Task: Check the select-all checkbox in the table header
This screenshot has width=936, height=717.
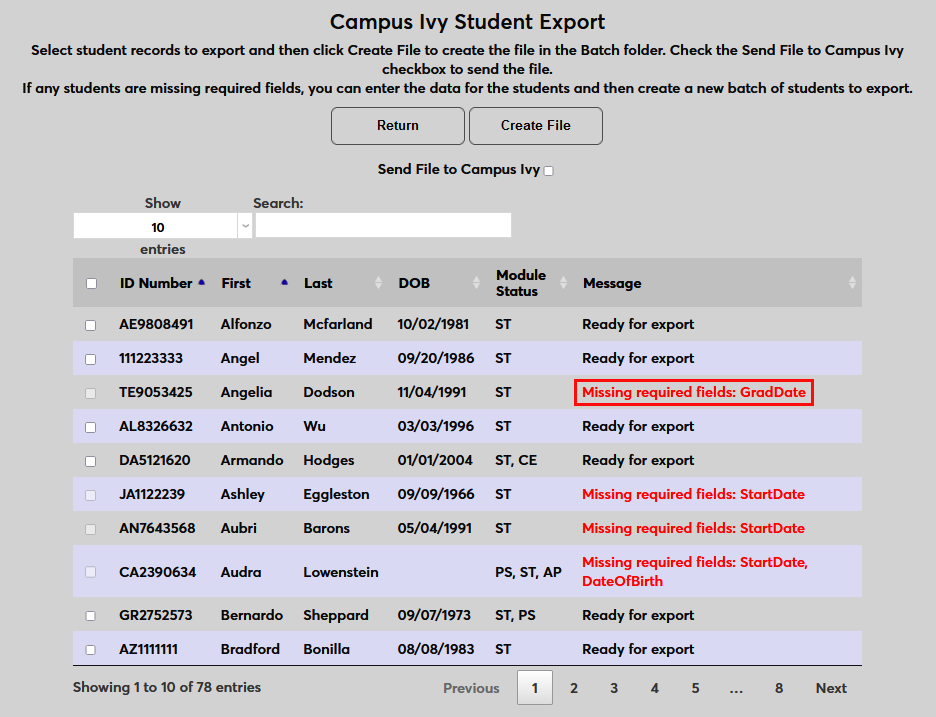Action: coord(90,283)
